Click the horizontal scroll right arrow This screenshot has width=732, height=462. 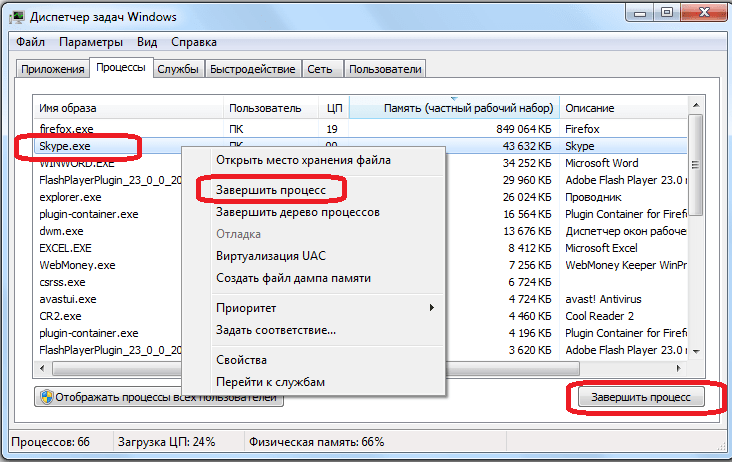[679, 368]
